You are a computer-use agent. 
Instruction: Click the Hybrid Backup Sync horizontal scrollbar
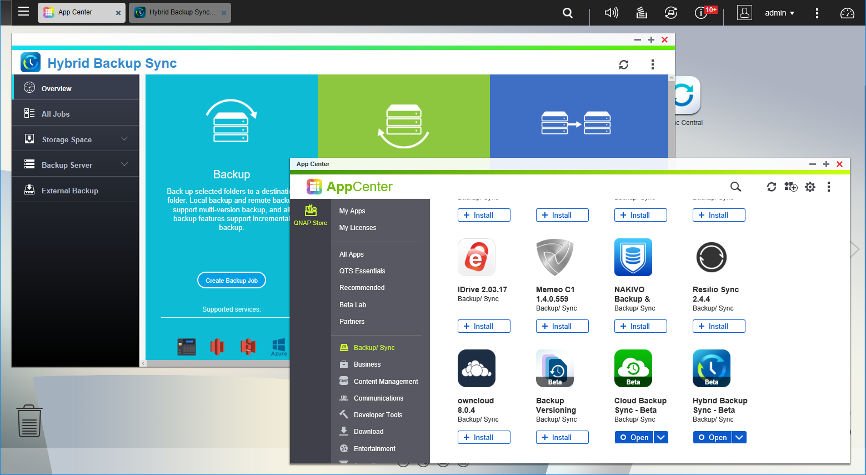coord(215,363)
